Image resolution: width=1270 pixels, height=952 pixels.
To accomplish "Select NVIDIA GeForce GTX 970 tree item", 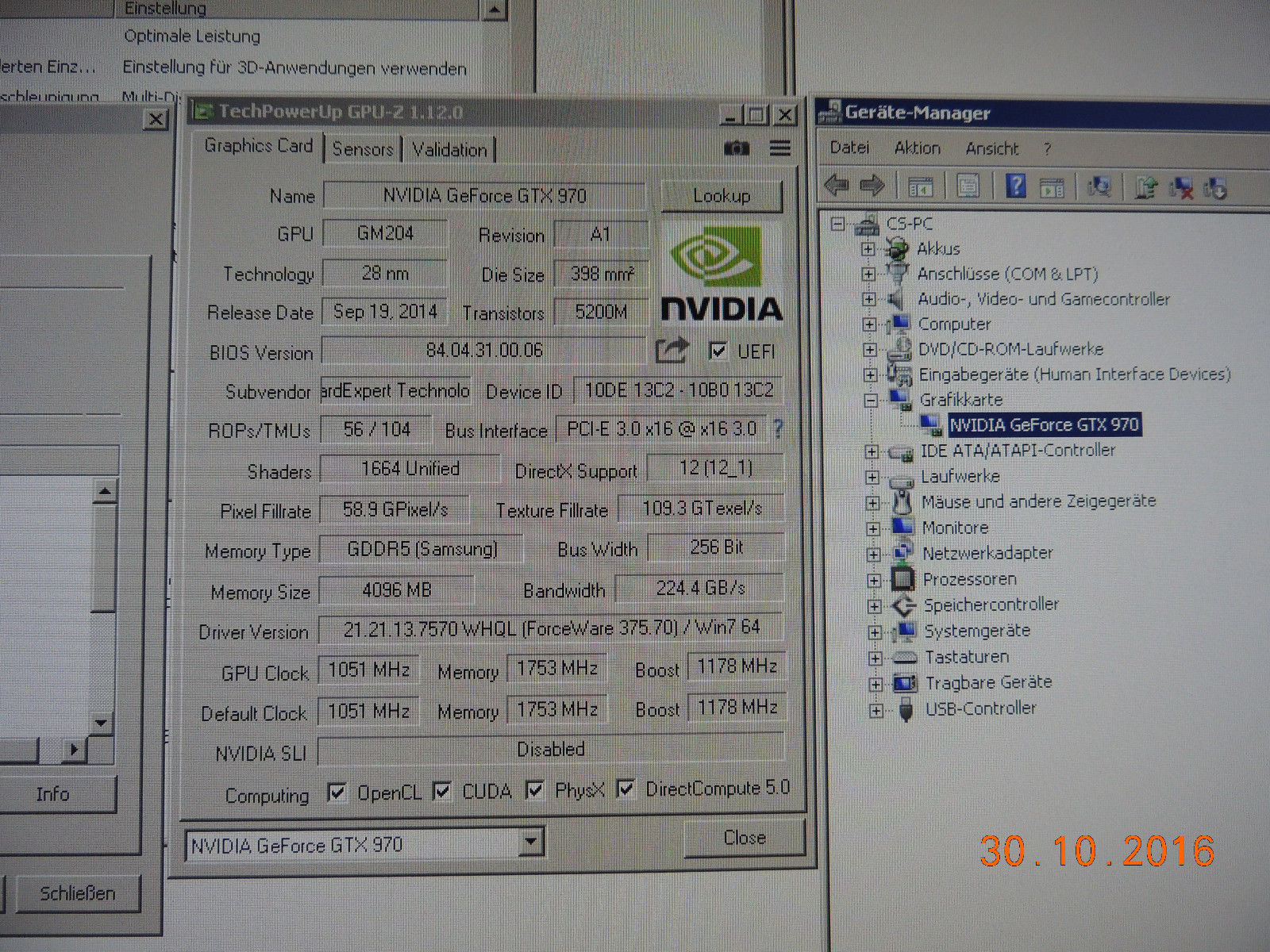I will pos(1044,425).
